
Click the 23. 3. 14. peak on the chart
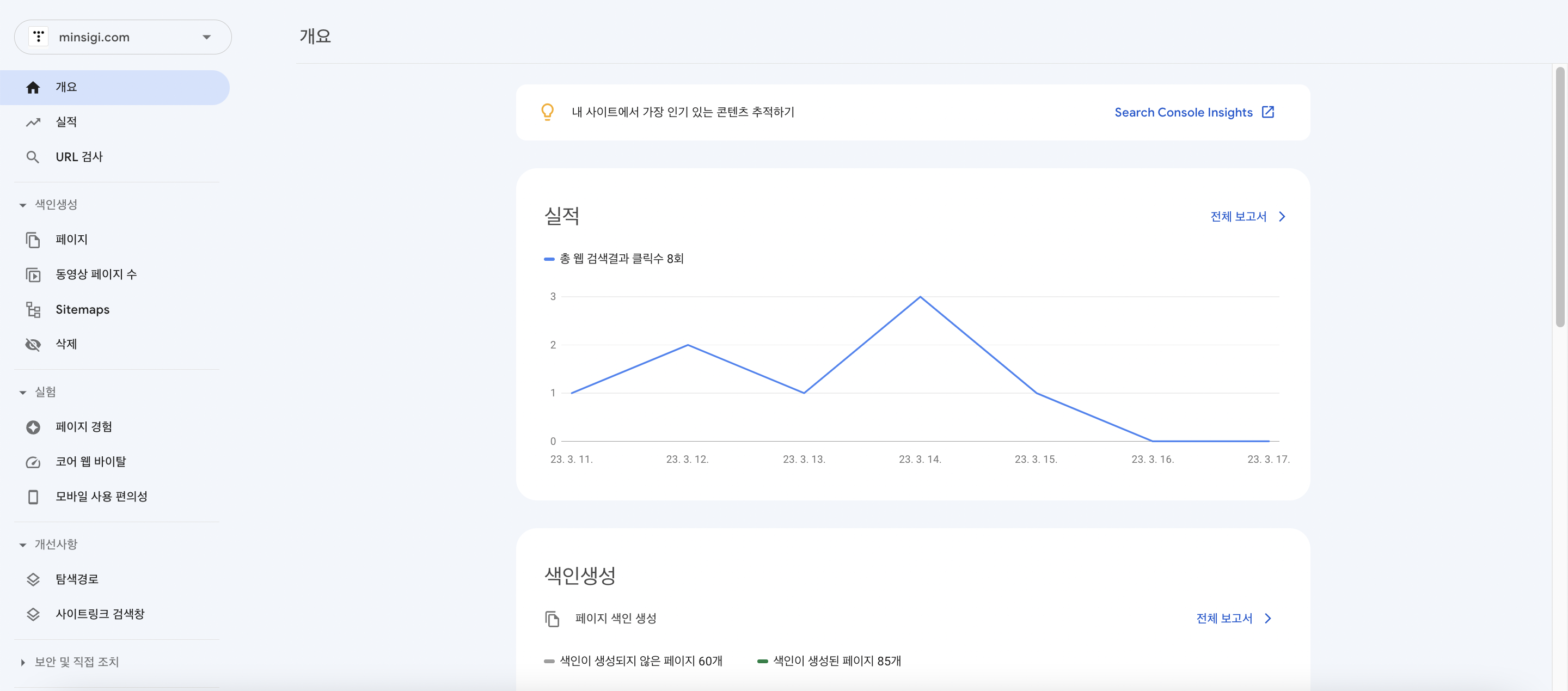pos(920,296)
